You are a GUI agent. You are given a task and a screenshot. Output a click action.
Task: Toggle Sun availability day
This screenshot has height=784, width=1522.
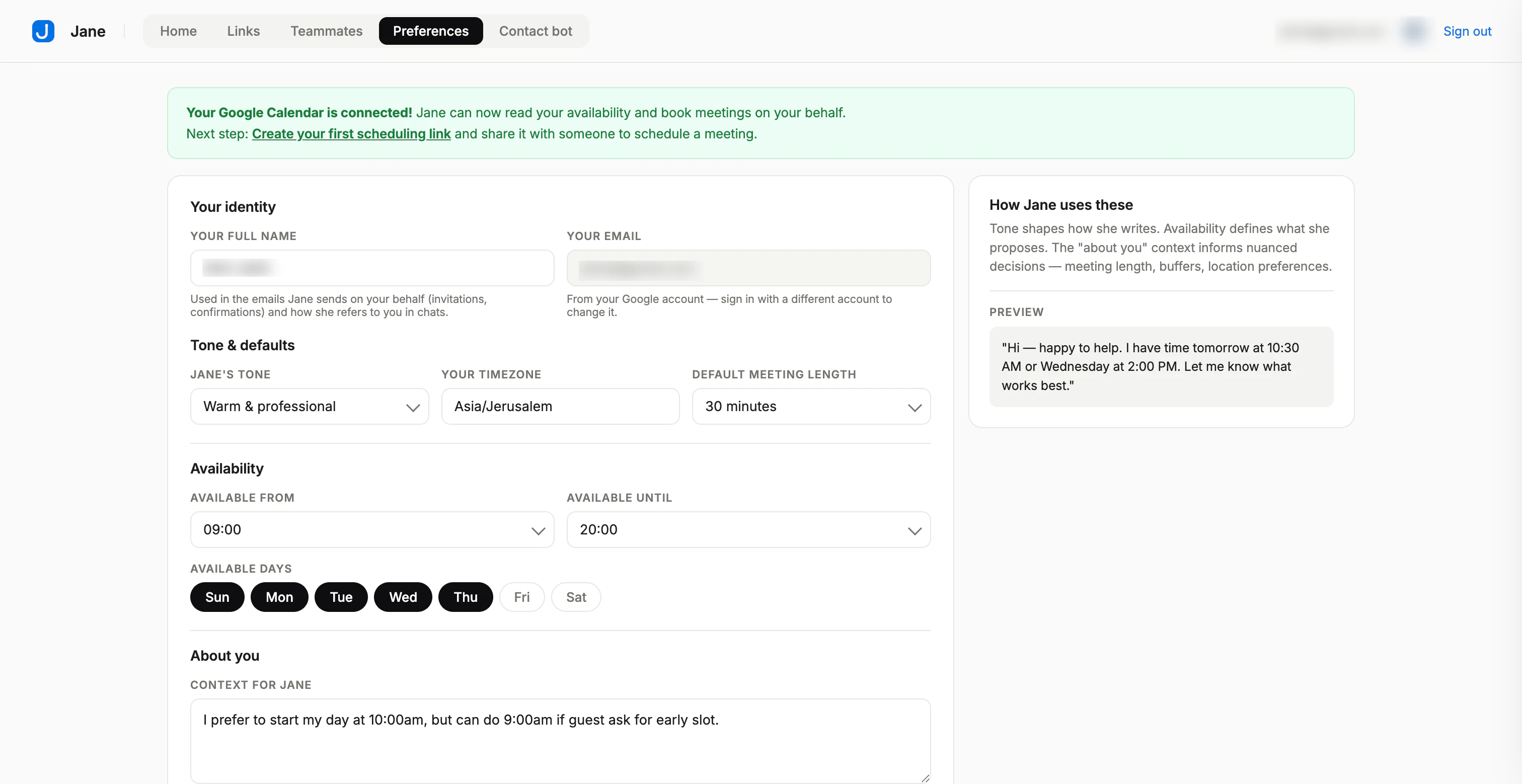coord(217,597)
